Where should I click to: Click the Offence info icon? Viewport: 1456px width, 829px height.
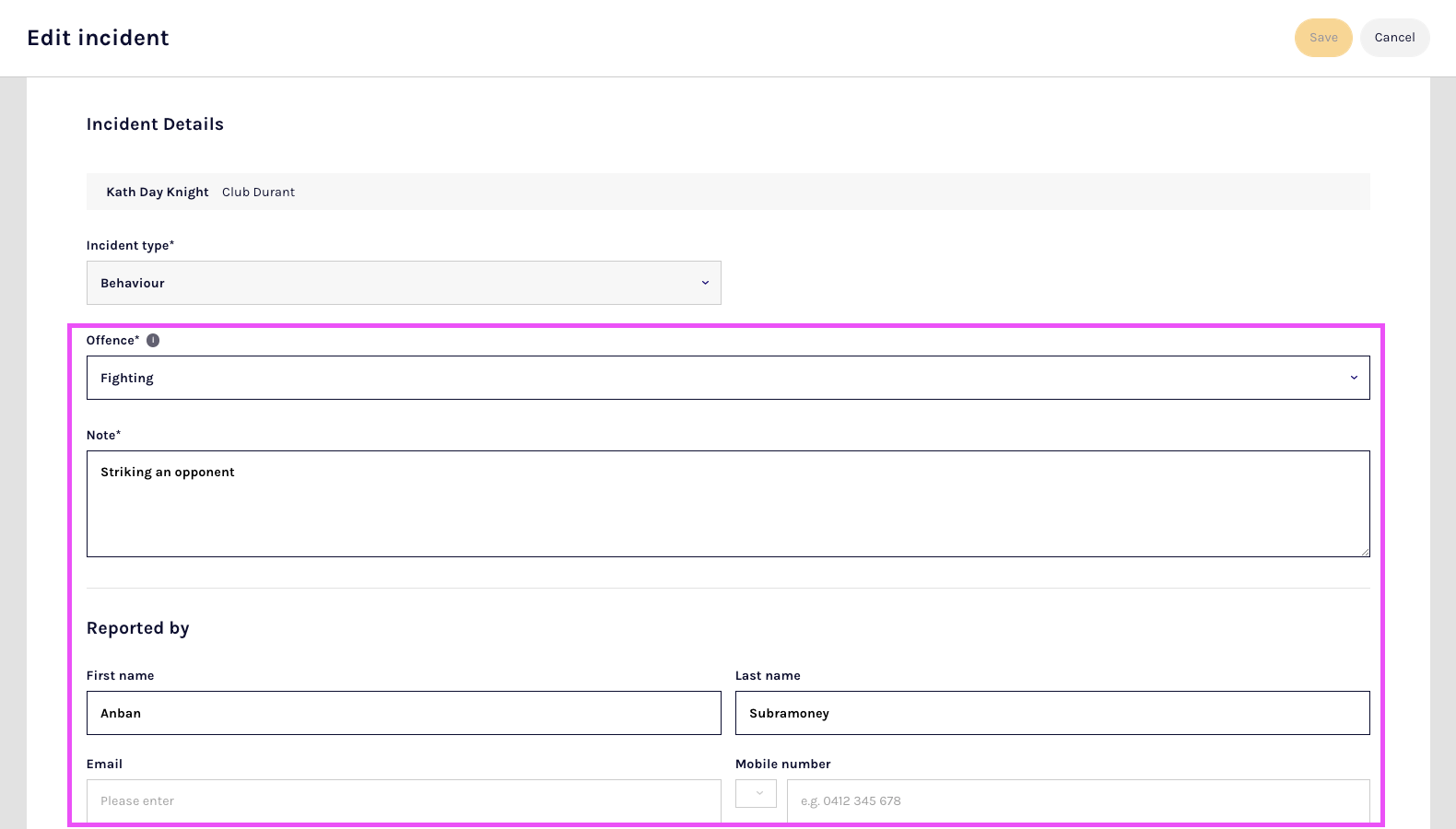(153, 340)
